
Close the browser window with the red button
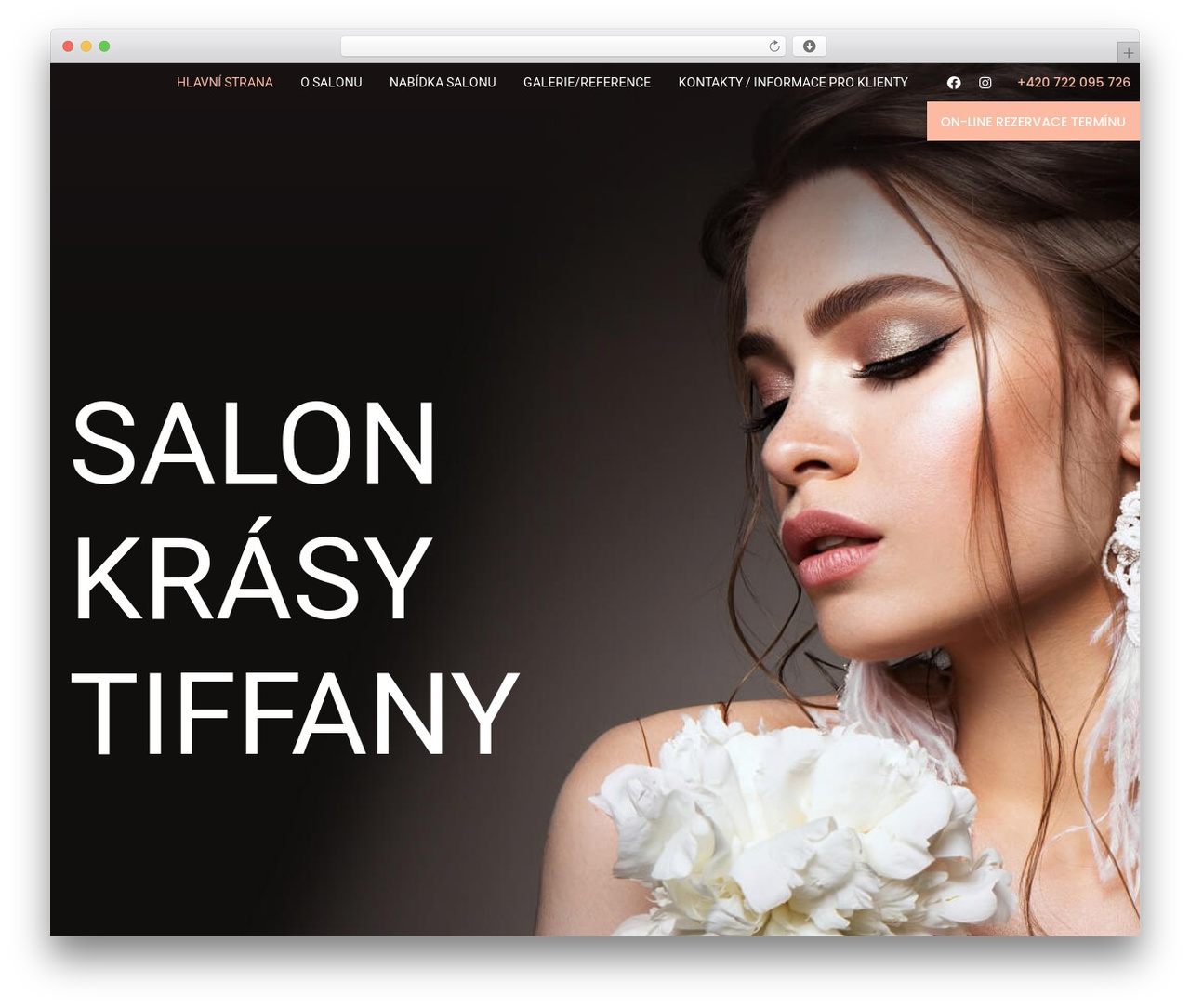click(x=68, y=46)
